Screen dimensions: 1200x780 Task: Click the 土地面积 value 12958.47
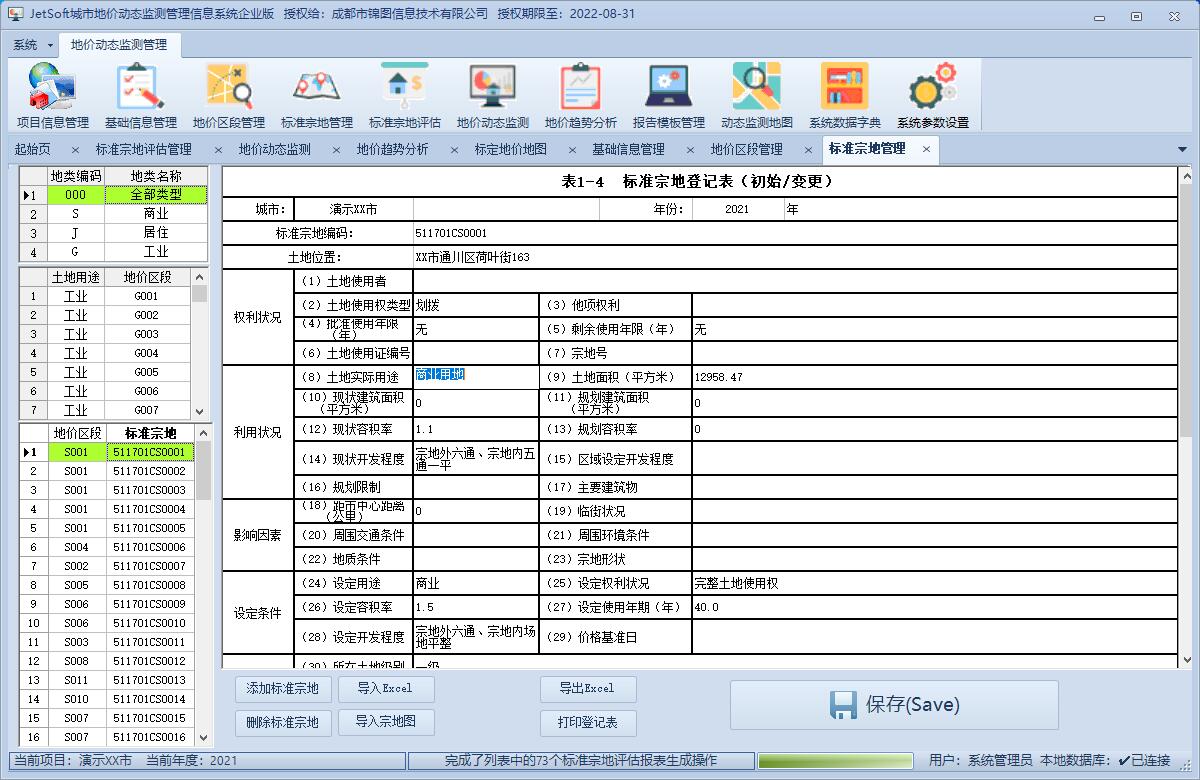934,377
